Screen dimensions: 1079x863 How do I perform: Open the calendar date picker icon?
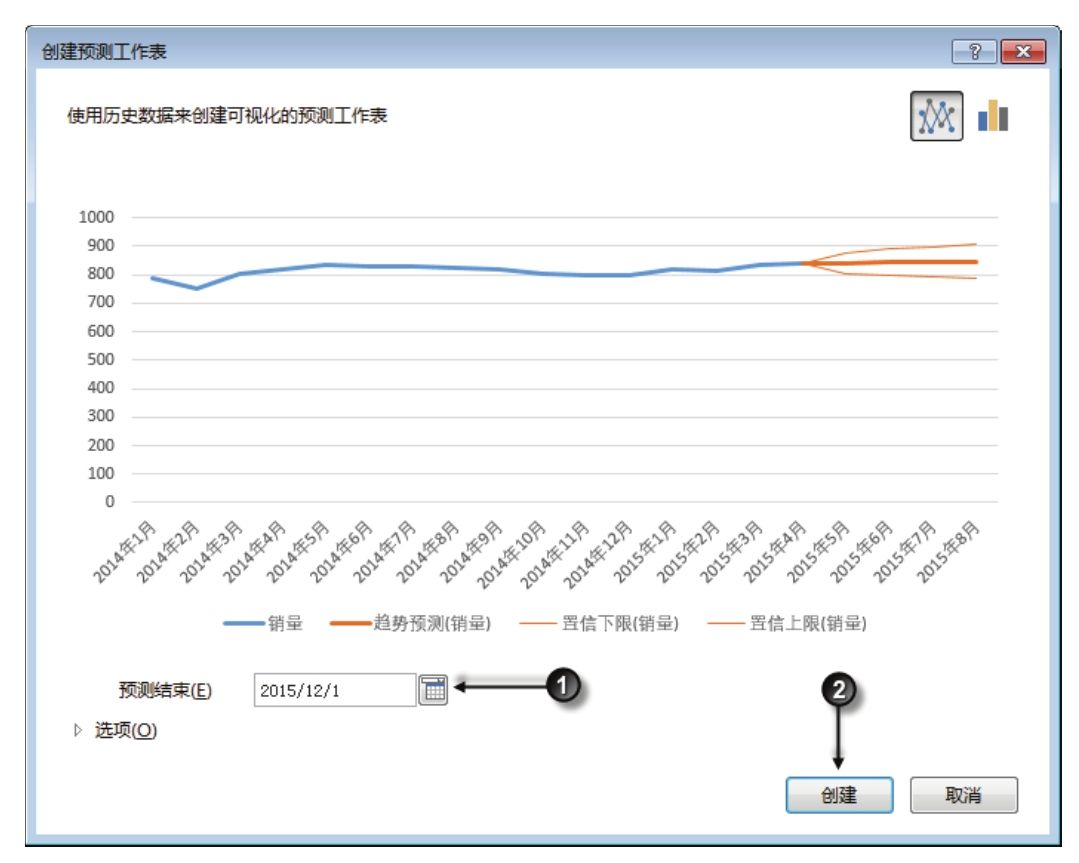[433, 690]
